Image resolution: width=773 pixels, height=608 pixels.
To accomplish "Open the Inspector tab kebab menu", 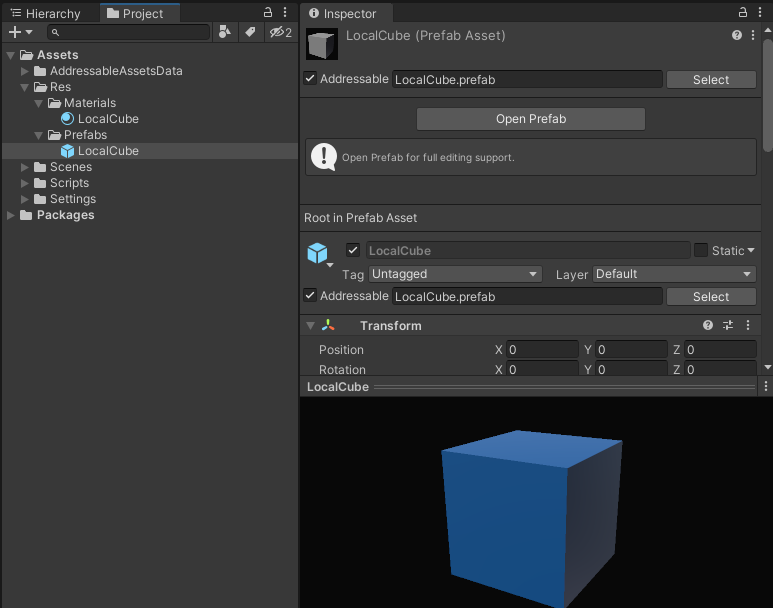I will [x=760, y=12].
